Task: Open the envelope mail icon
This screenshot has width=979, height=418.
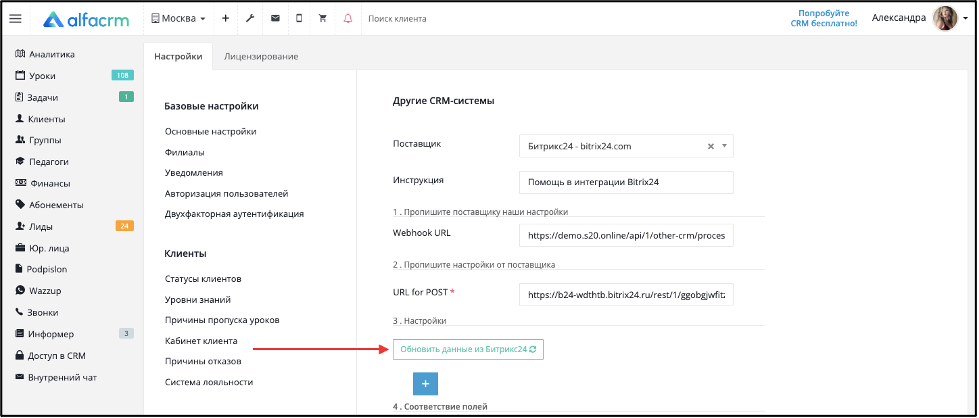Action: point(275,19)
